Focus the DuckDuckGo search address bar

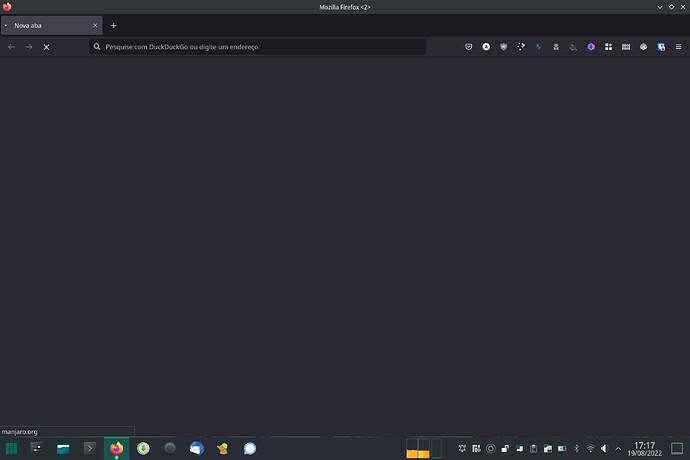click(257, 47)
